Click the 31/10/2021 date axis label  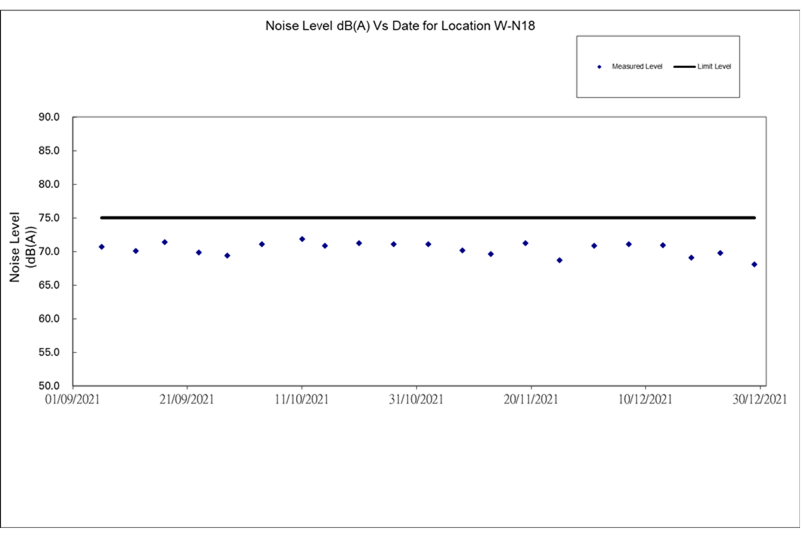point(416,400)
